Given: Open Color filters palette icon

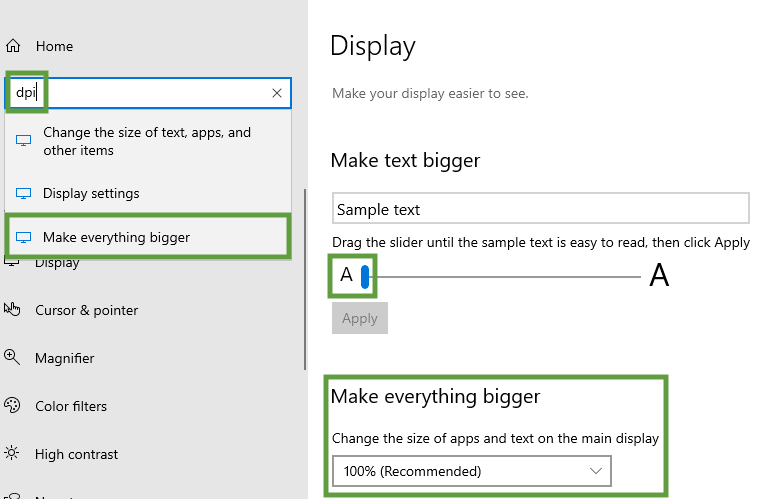Looking at the screenshot, I should pyautogui.click(x=12, y=406).
